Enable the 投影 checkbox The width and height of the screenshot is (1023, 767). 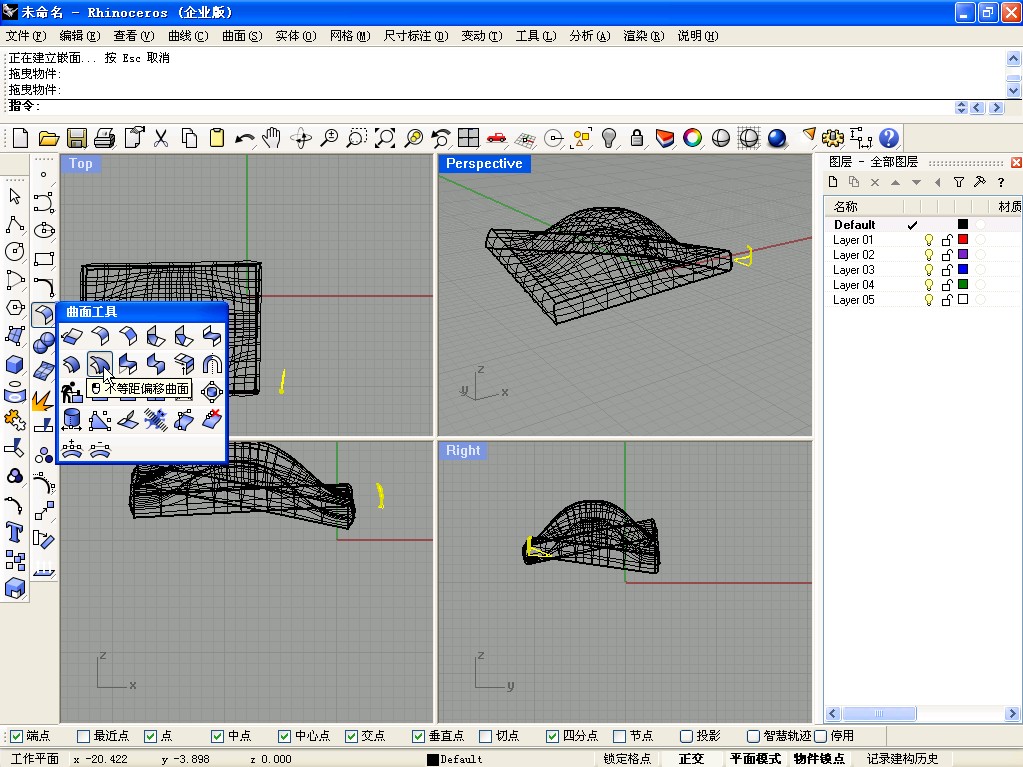tap(686, 736)
